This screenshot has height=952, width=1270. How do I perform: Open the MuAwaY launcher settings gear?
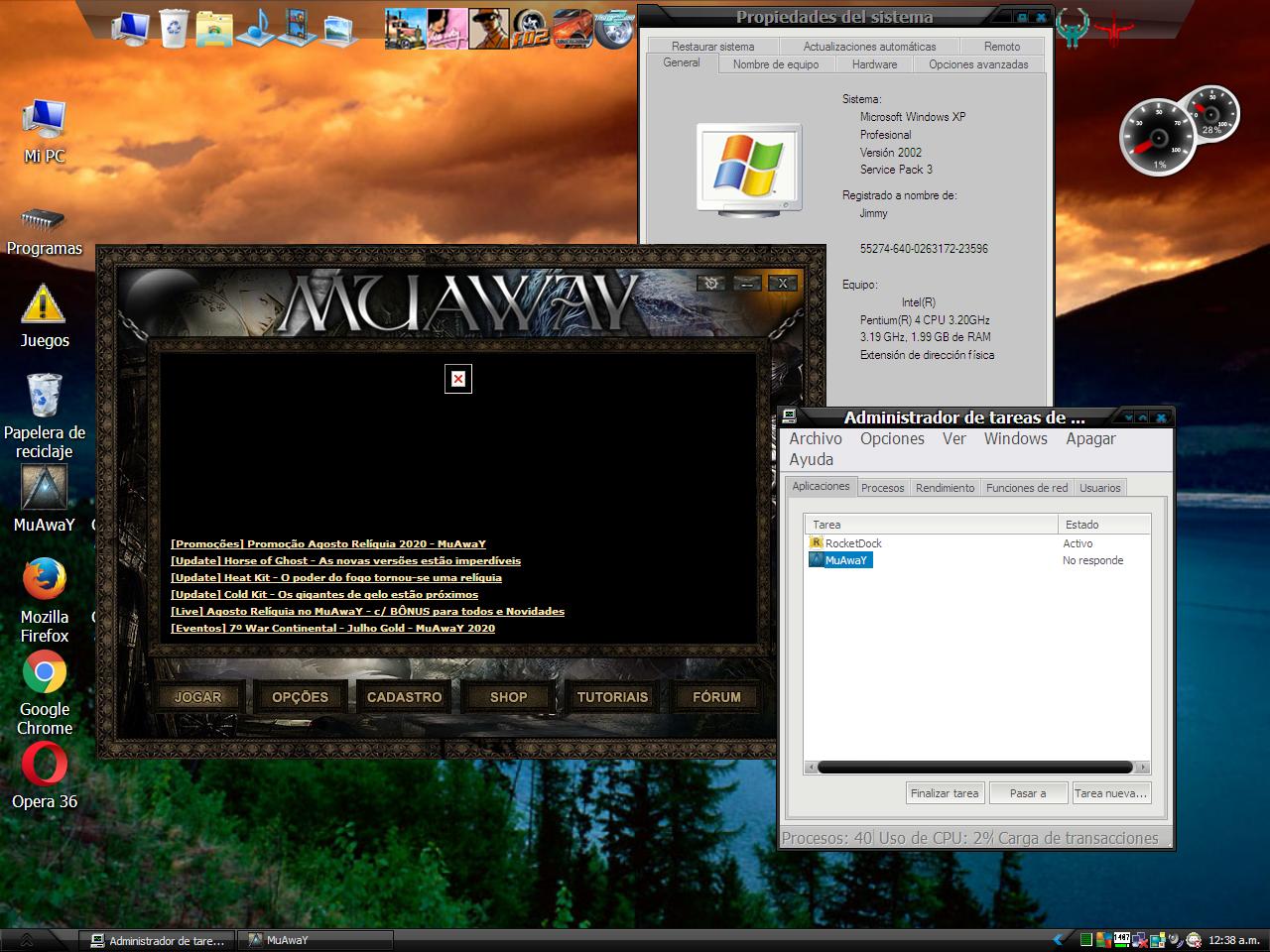coord(711,284)
